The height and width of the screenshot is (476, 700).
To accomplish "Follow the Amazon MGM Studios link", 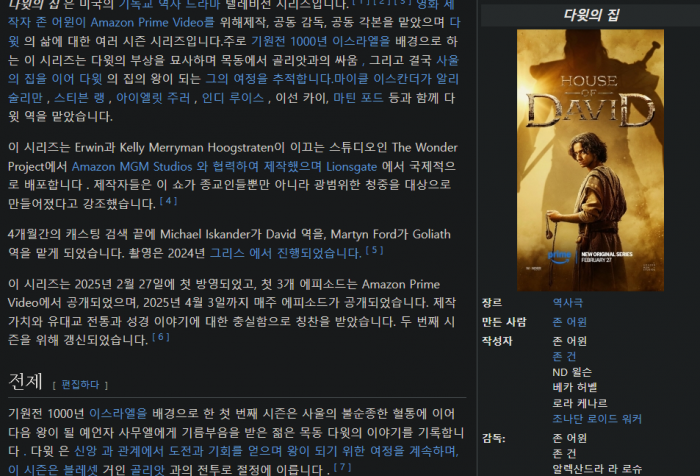I will pyautogui.click(x=132, y=167).
